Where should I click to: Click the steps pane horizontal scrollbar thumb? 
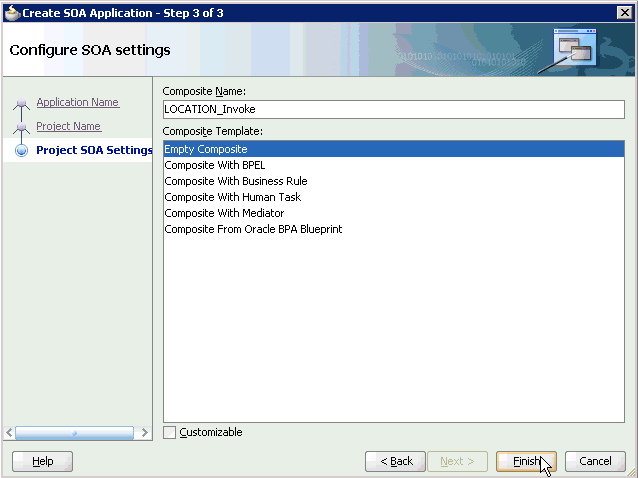coord(74,433)
